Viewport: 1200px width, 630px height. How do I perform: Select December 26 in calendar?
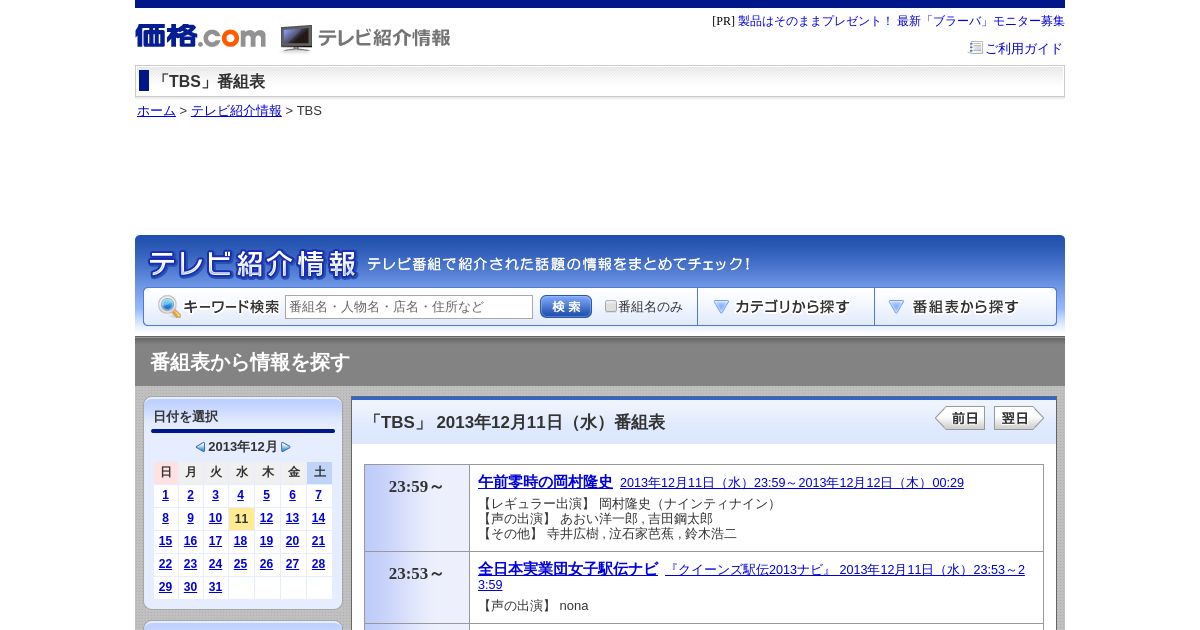tap(266, 564)
